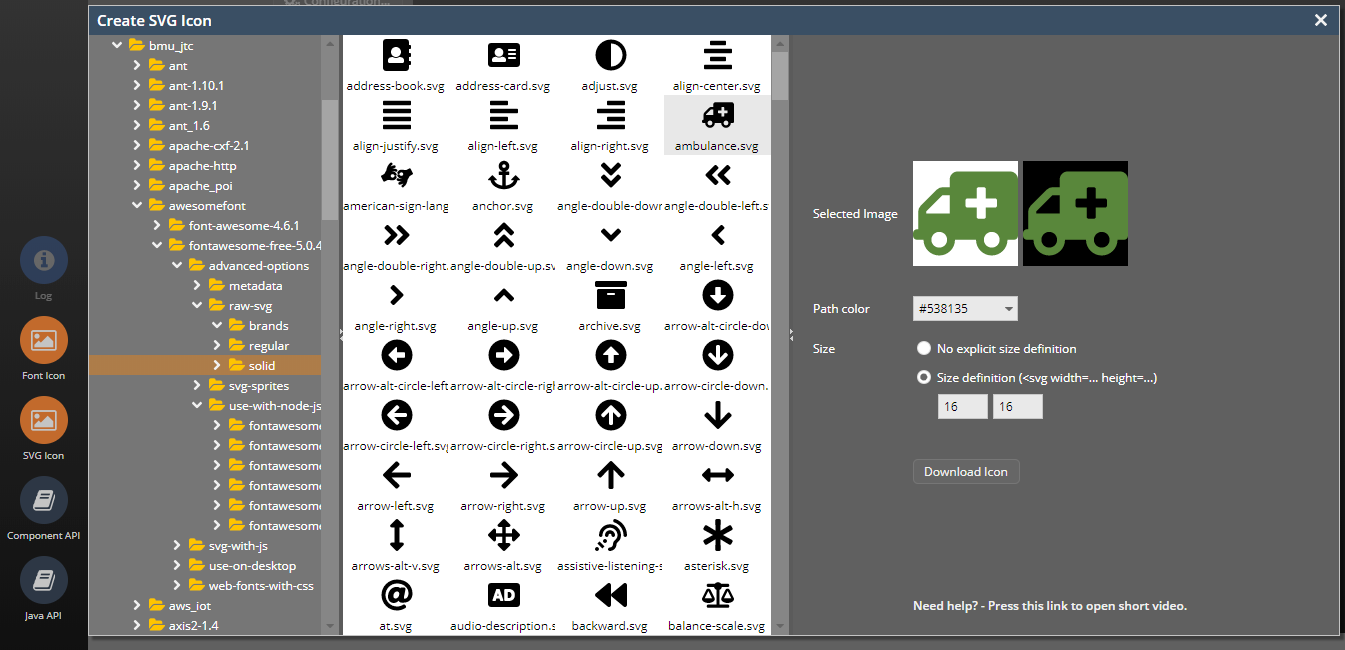Screen dimensions: 1345x650
Task: Pick the archive.svg box icon
Action: click(x=610, y=296)
